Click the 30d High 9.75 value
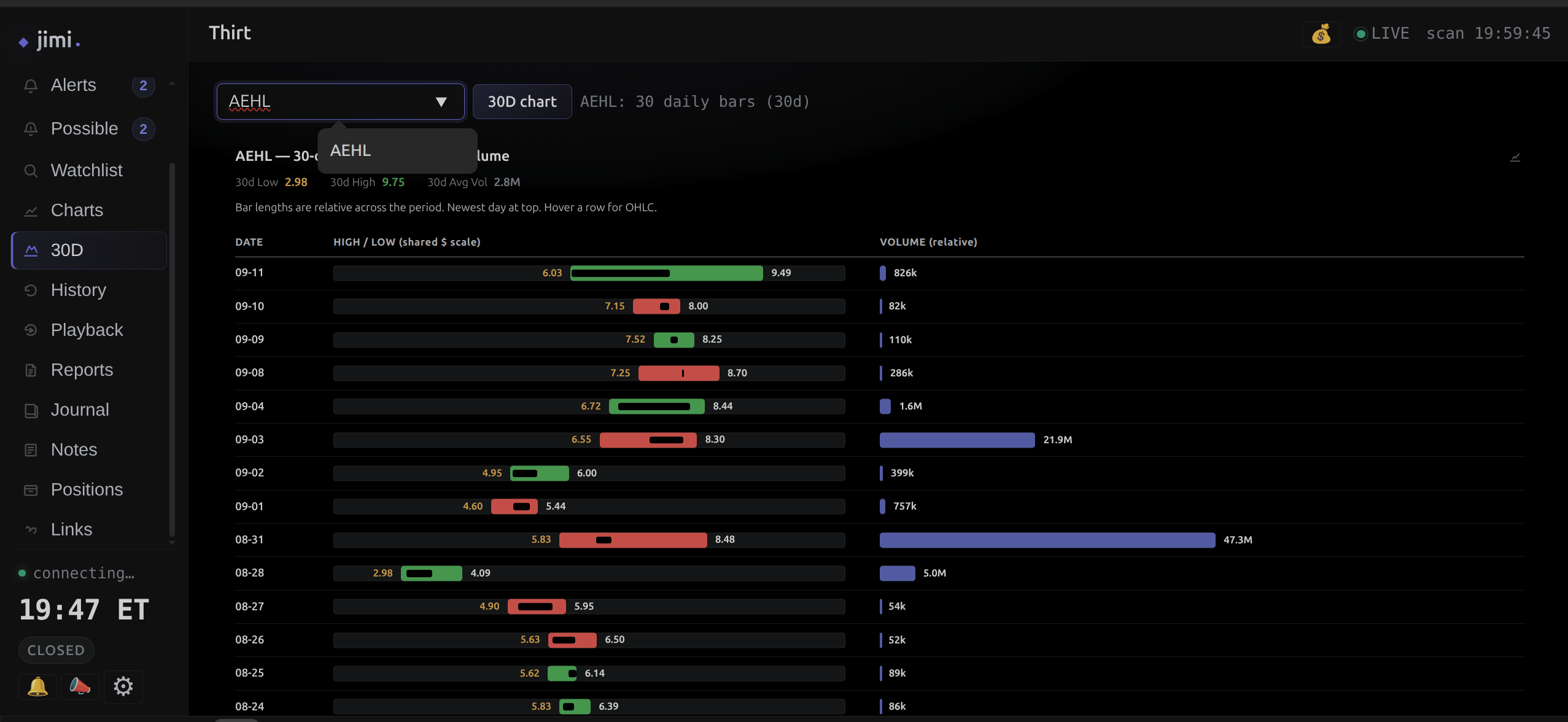This screenshot has height=722, width=1568. coord(393,182)
